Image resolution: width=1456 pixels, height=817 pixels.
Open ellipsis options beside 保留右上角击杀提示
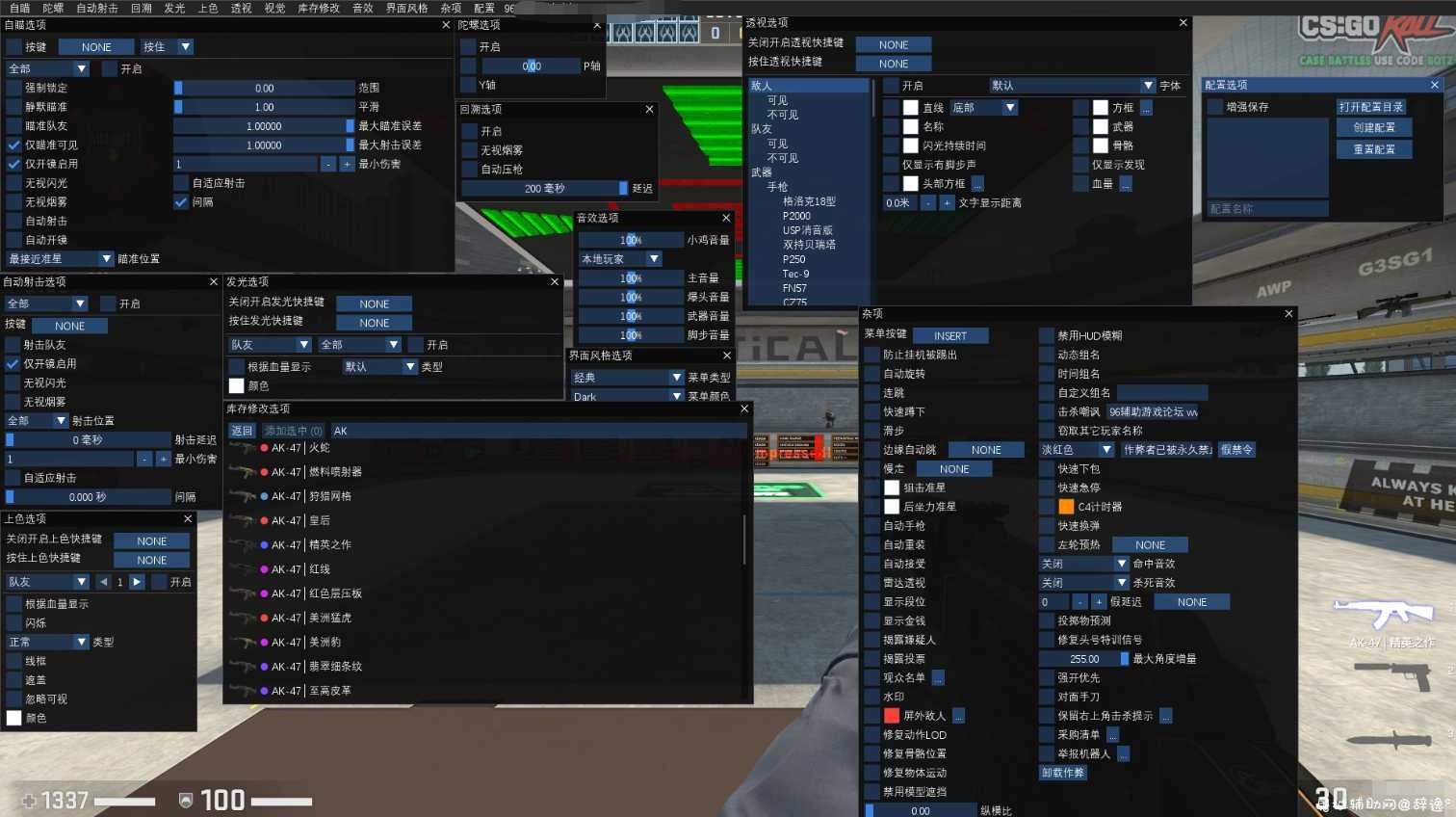(1165, 716)
